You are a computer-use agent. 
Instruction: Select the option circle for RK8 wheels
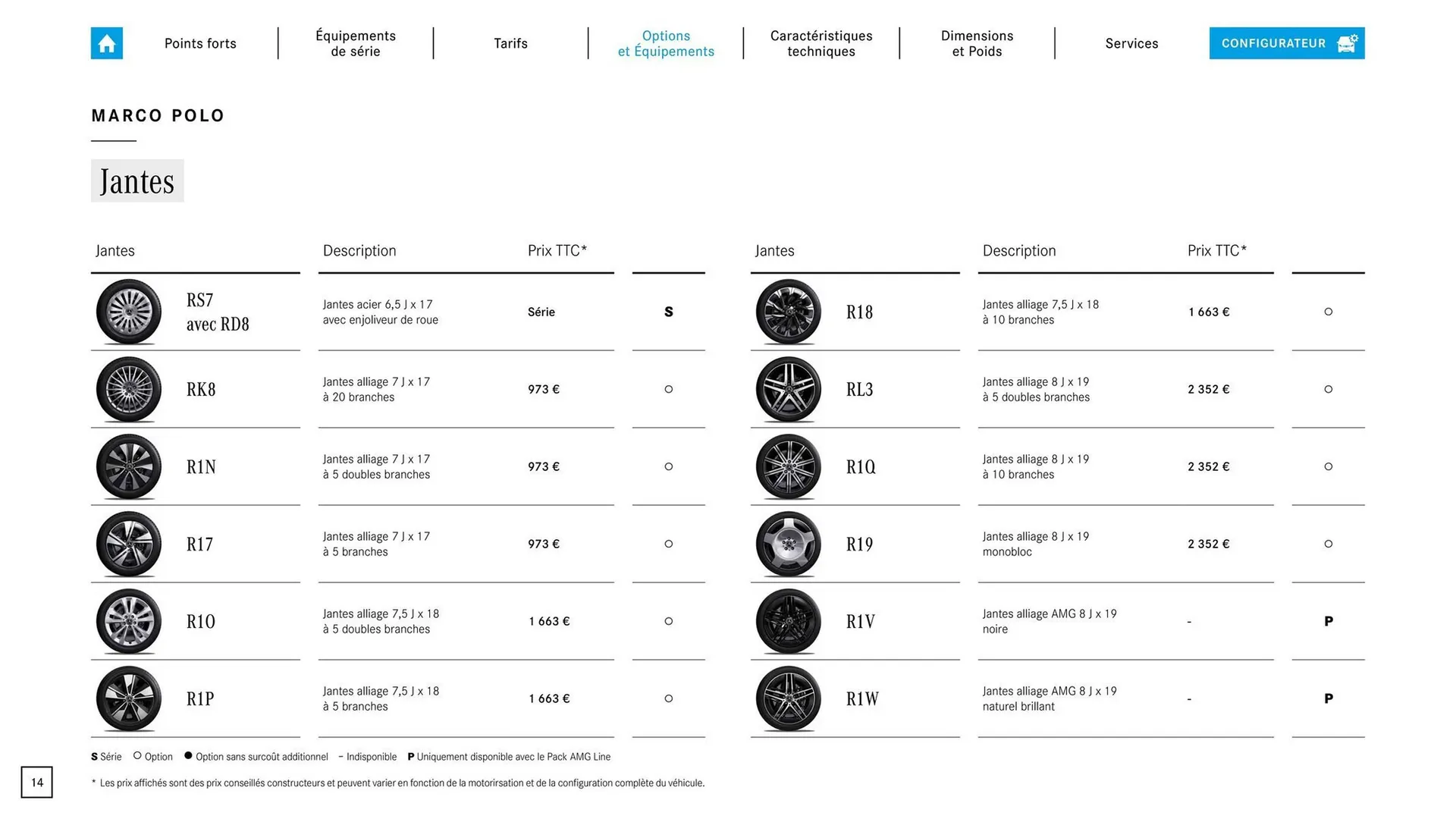(668, 389)
